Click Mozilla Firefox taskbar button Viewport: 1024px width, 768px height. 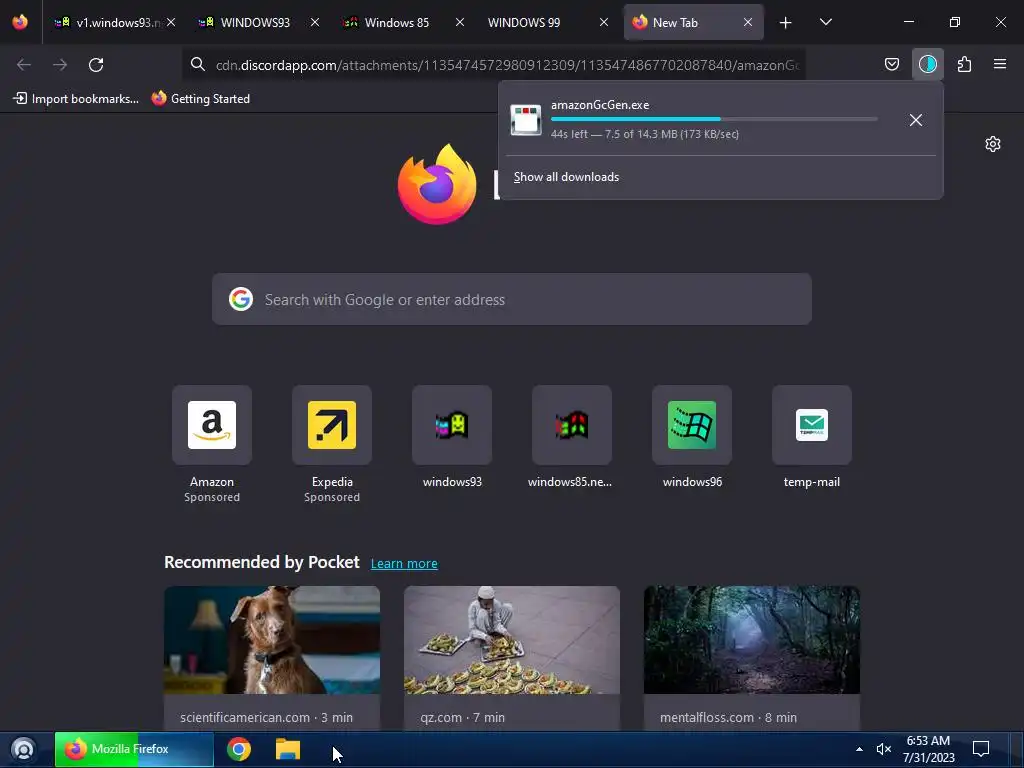pos(134,749)
